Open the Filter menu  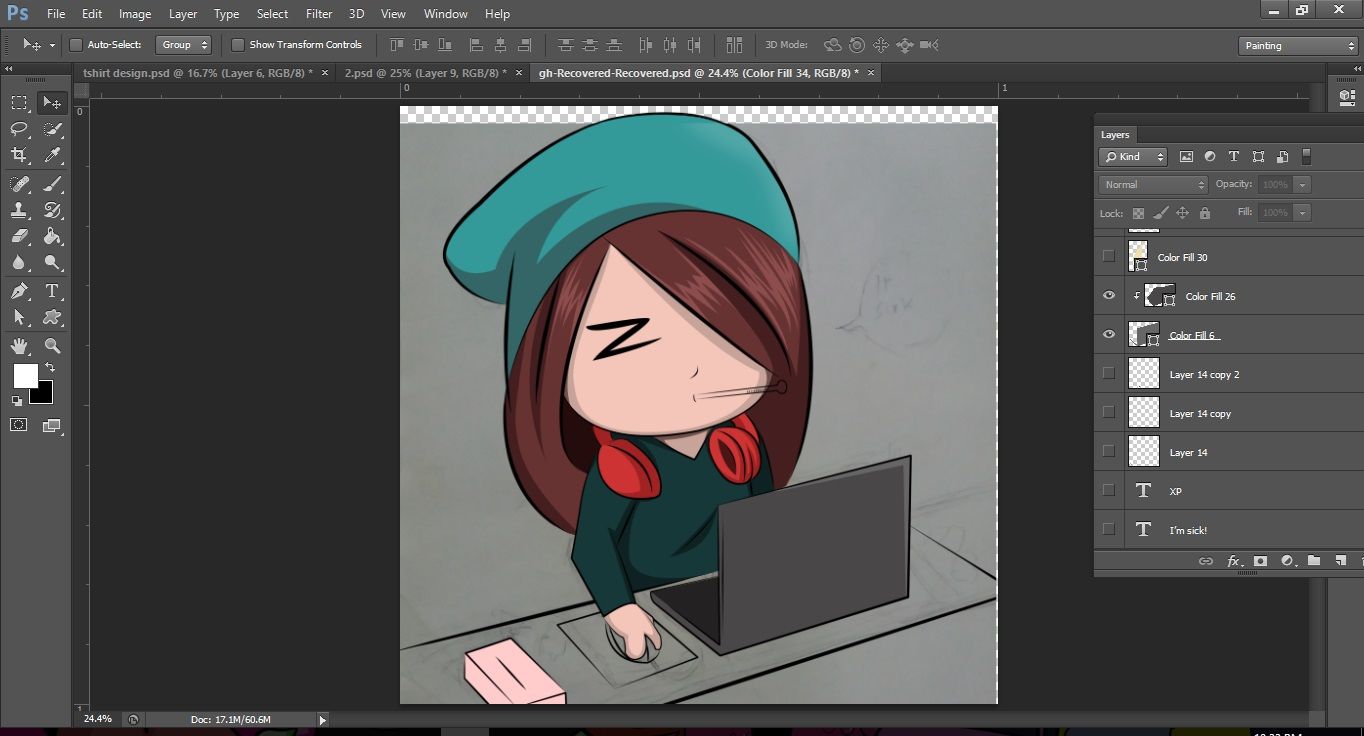pyautogui.click(x=319, y=14)
